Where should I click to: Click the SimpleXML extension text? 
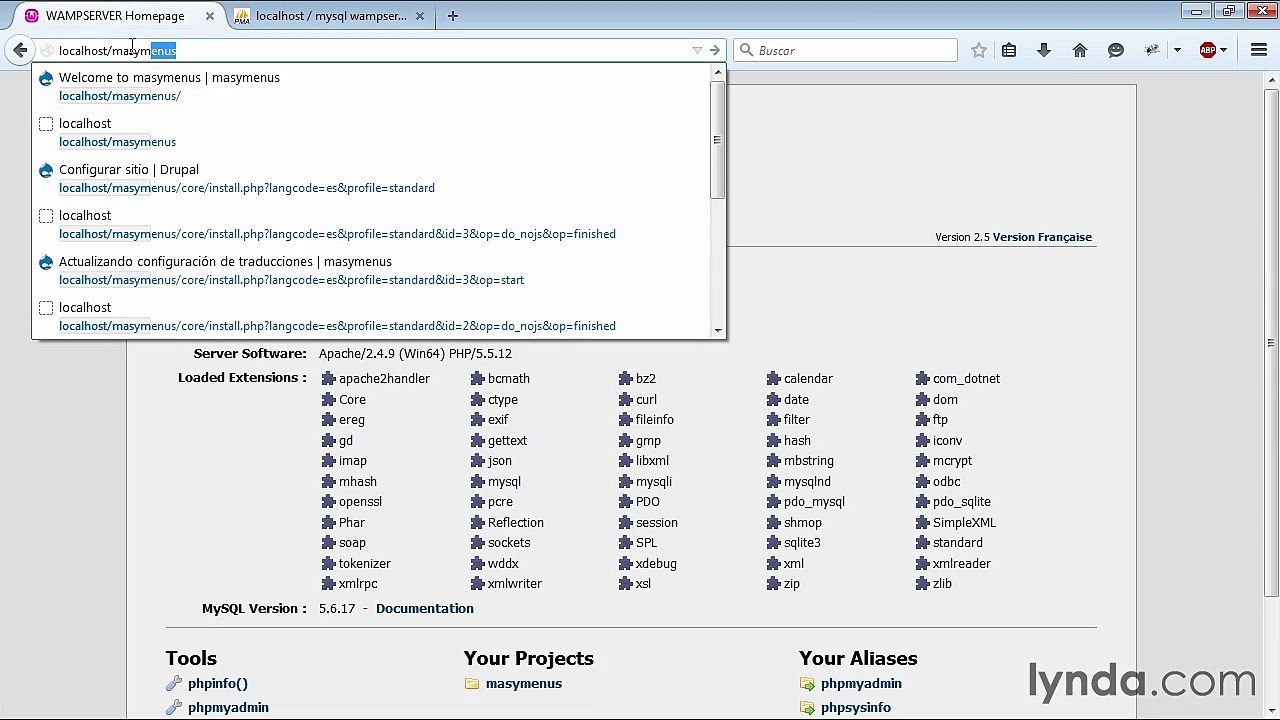click(x=964, y=523)
